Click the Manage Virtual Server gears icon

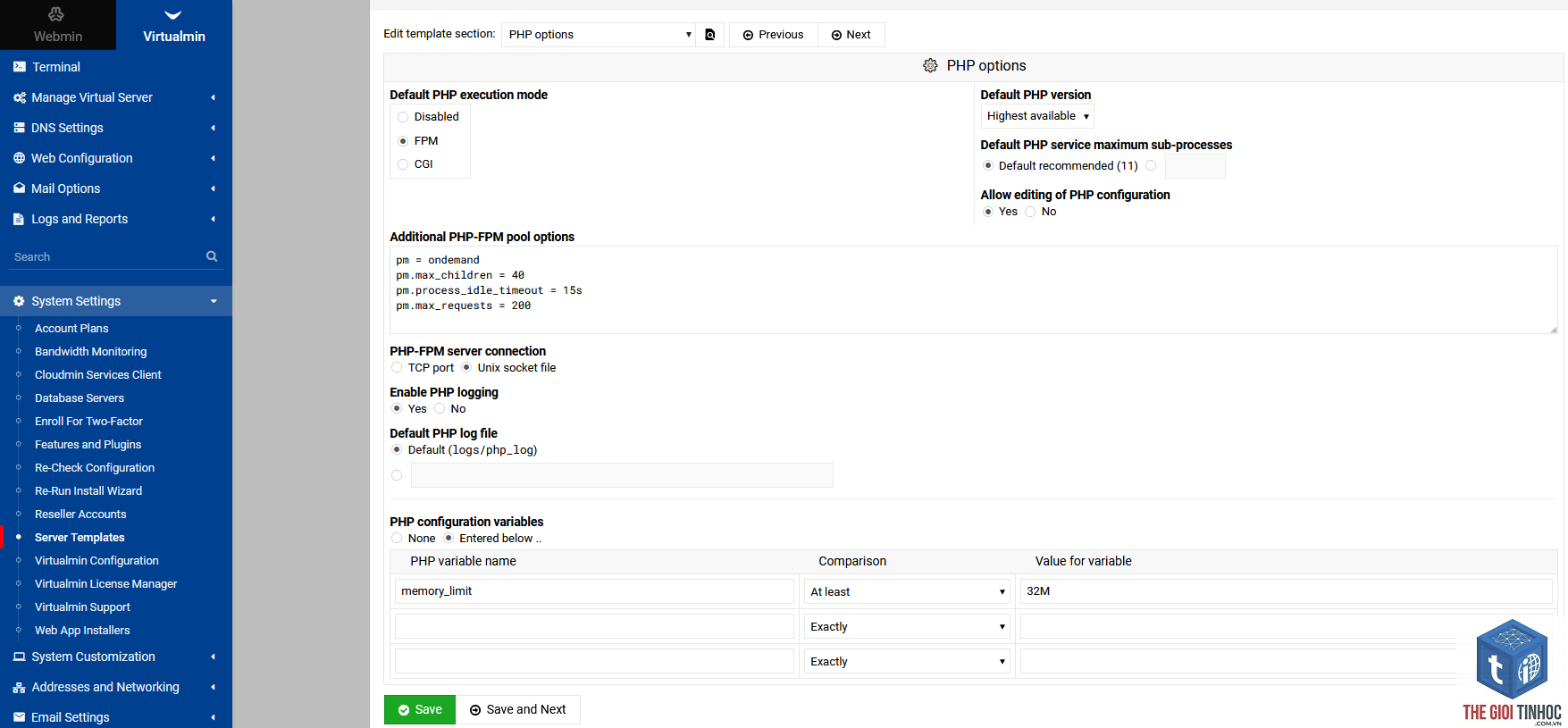pos(19,97)
